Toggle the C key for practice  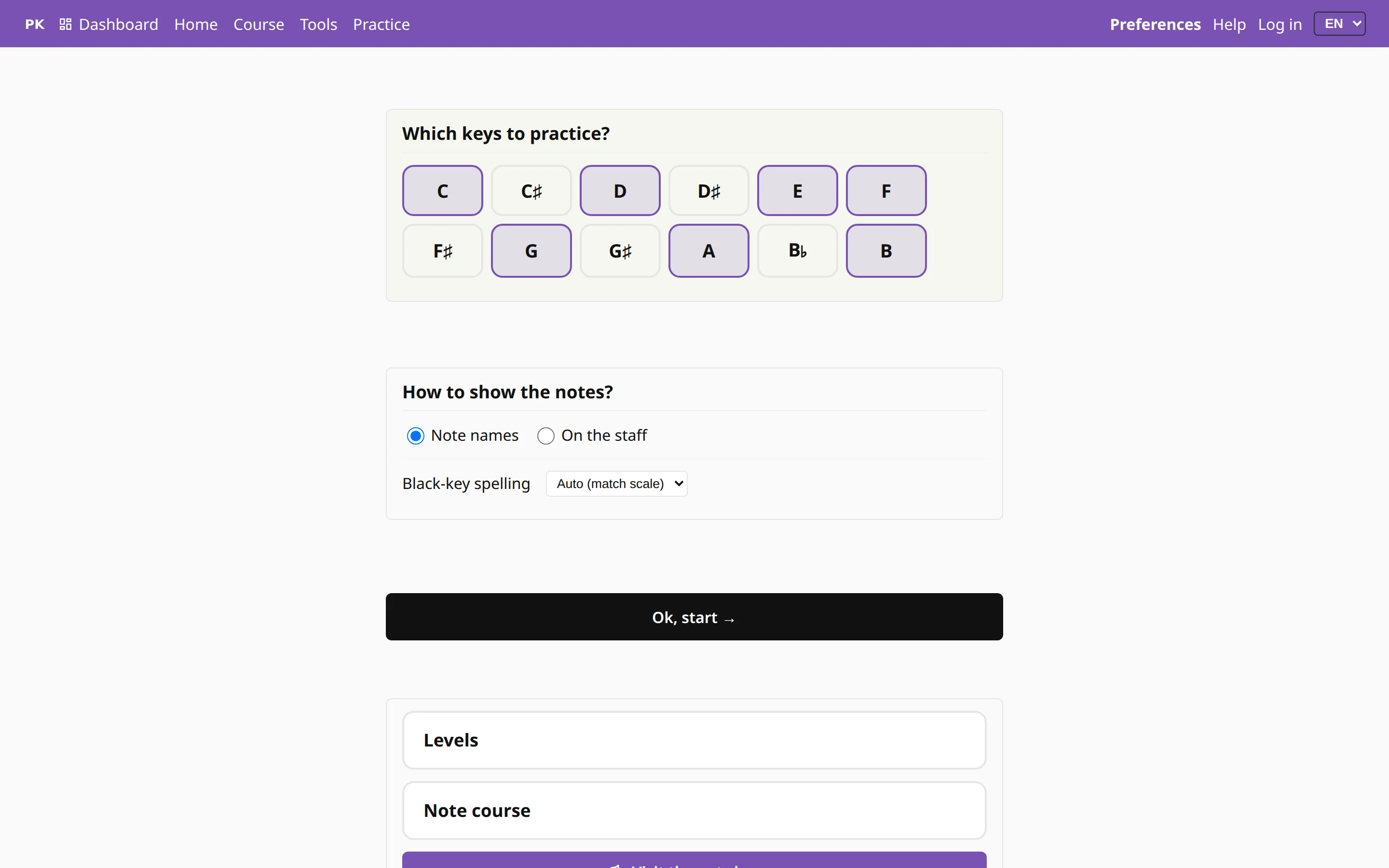[443, 190]
